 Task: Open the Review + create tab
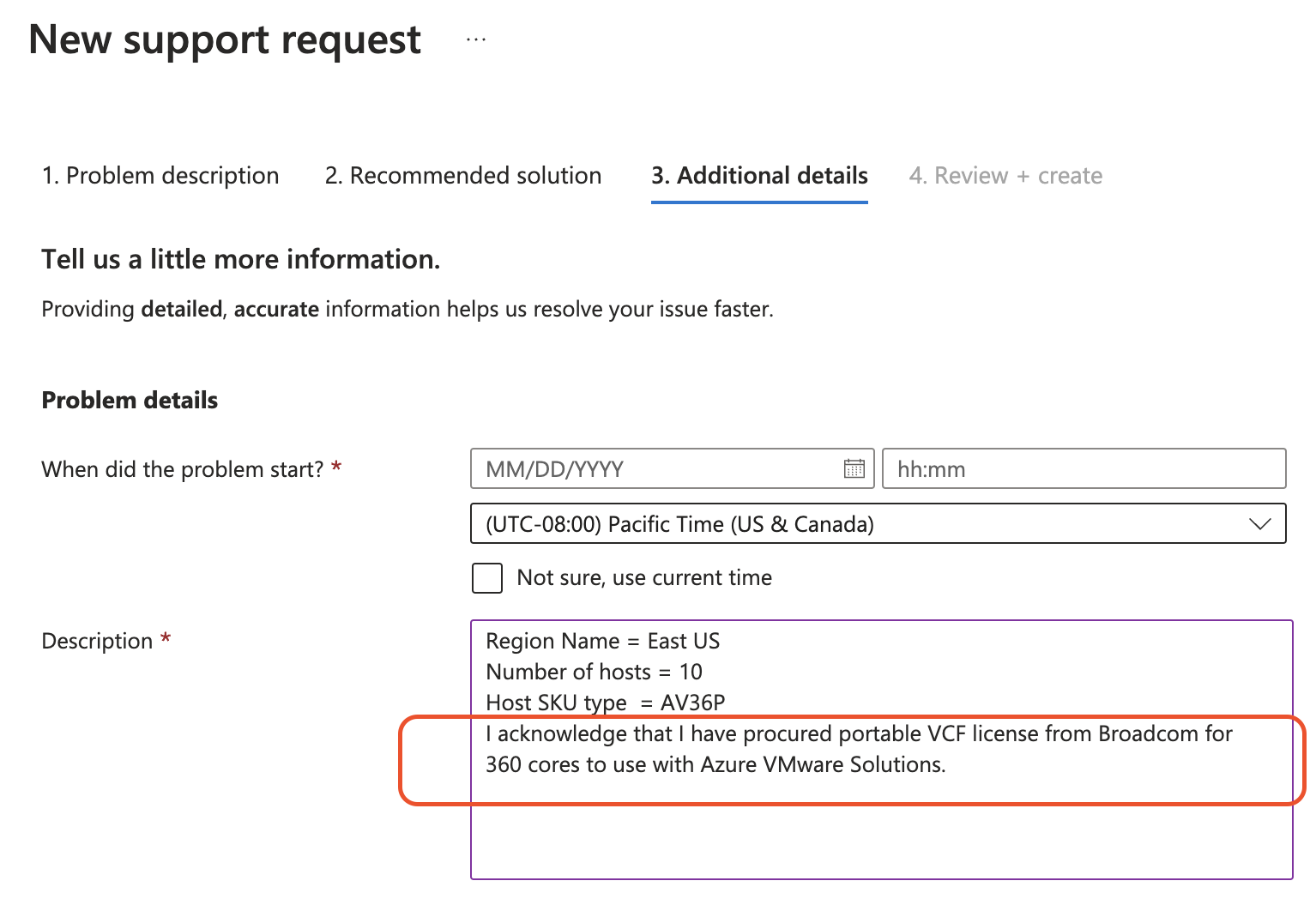(1005, 176)
